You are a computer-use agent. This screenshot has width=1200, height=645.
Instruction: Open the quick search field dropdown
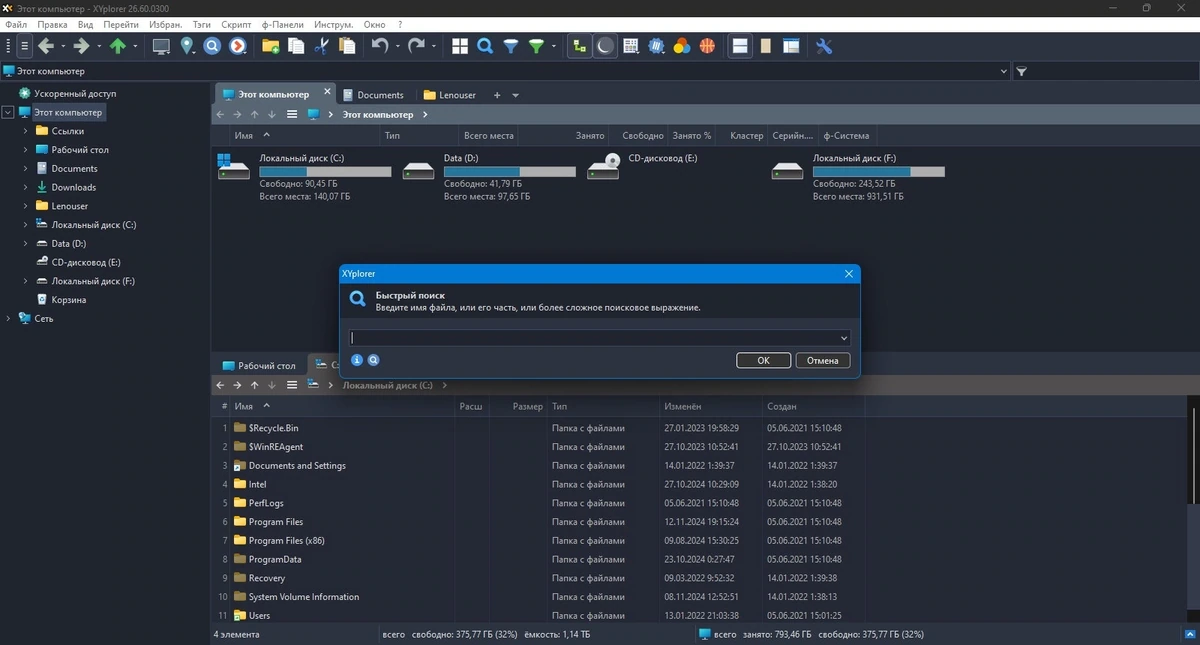tap(844, 338)
